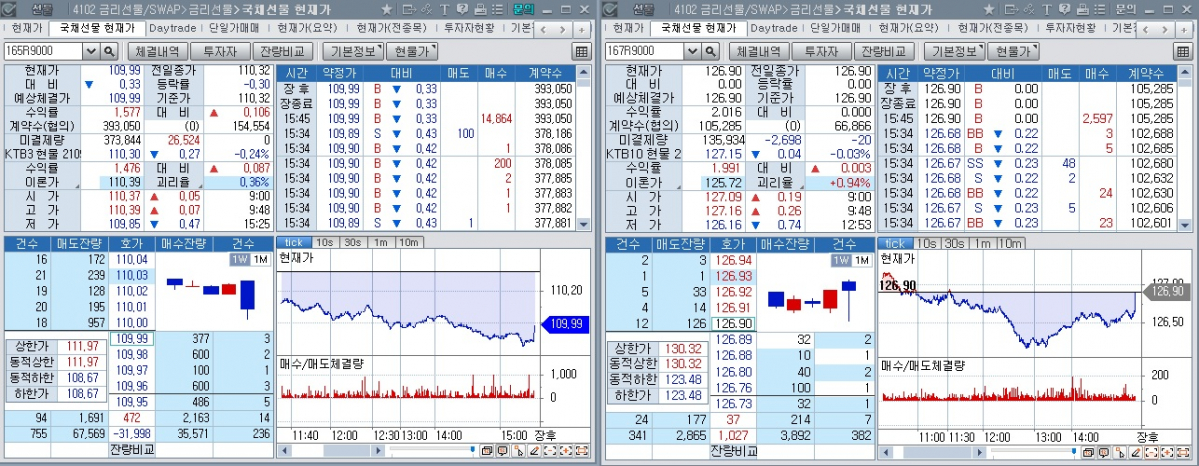Switch left chart to 1m interval
Screen dimensions: 1199x466
point(380,243)
